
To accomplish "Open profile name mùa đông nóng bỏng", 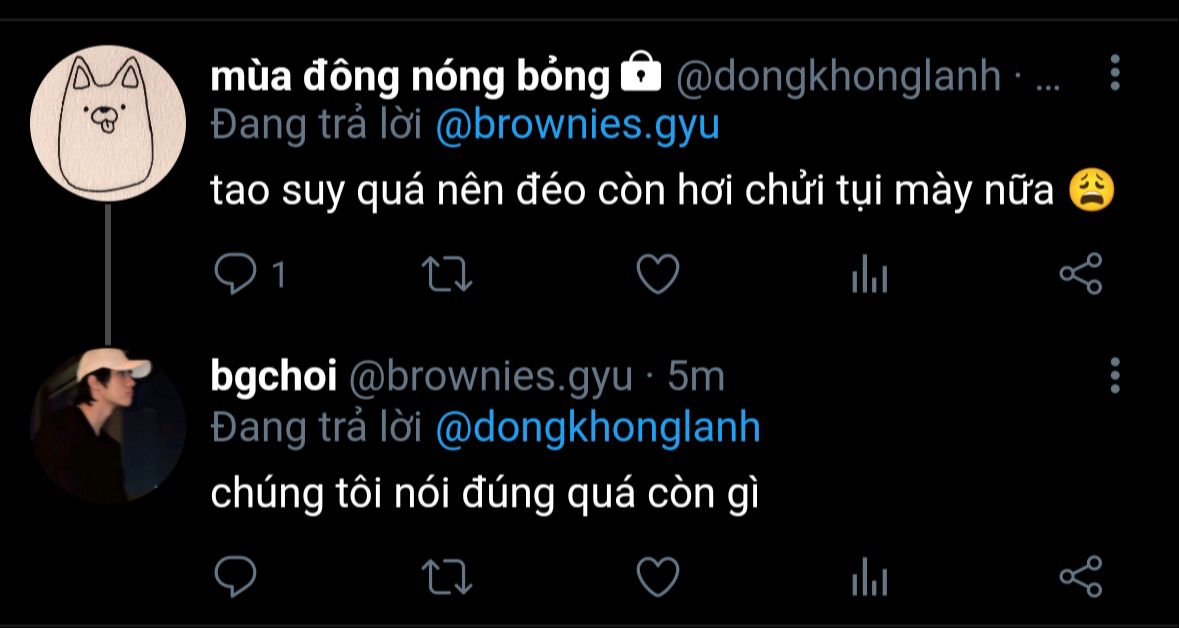I will pos(410,76).
